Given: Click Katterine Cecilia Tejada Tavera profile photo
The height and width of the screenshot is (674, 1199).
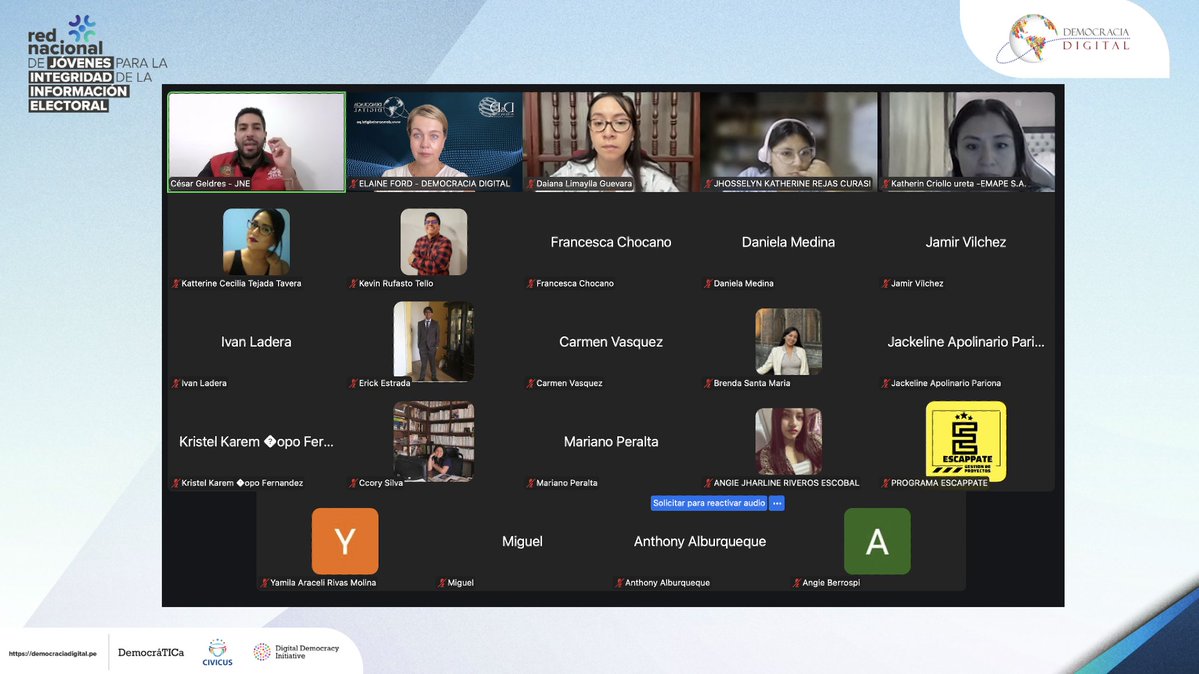Looking at the screenshot, I should click(x=256, y=242).
